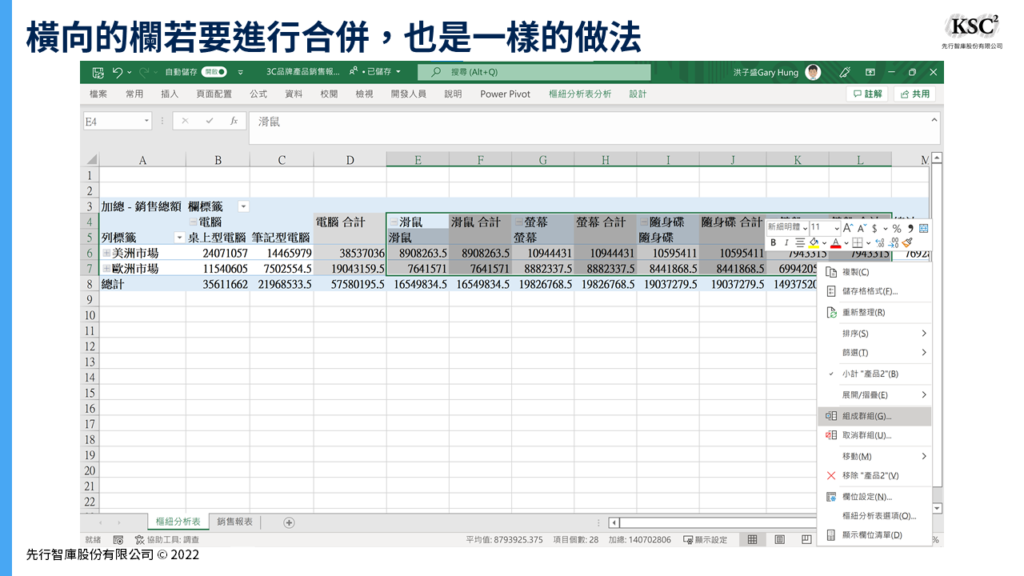
Task: Open the 篩選(T) submenu
Action: 874,353
